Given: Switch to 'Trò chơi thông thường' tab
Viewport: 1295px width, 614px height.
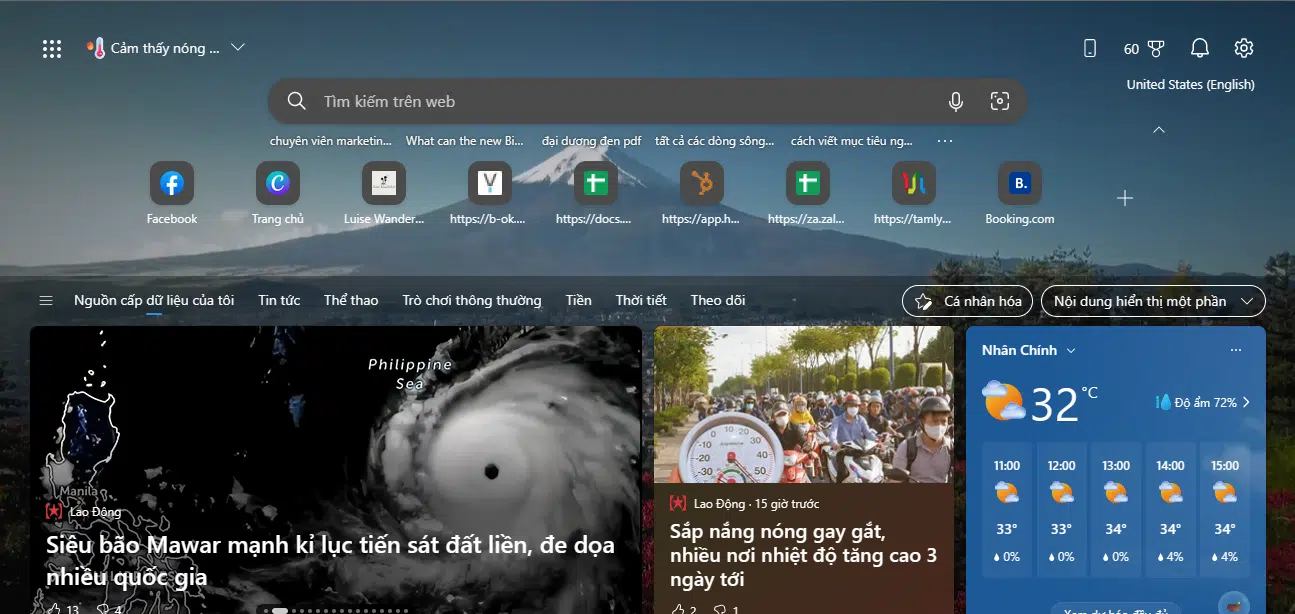Looking at the screenshot, I should click(x=472, y=300).
